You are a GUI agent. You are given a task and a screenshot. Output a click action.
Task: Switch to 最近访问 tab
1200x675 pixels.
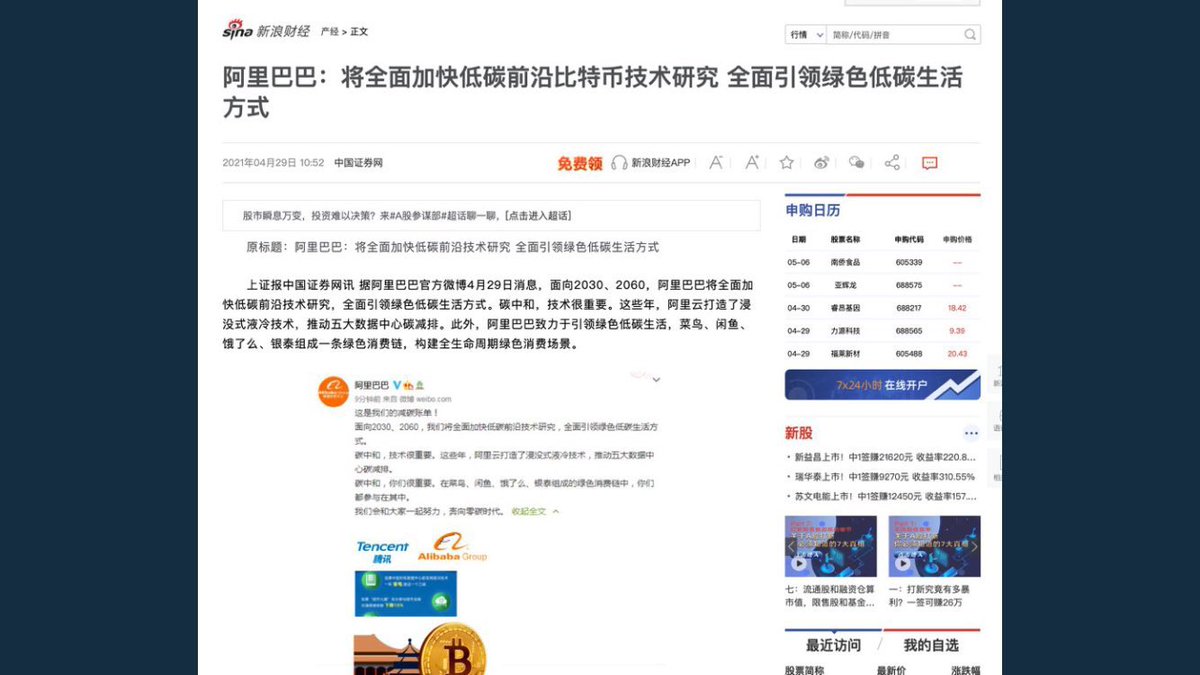[833, 645]
